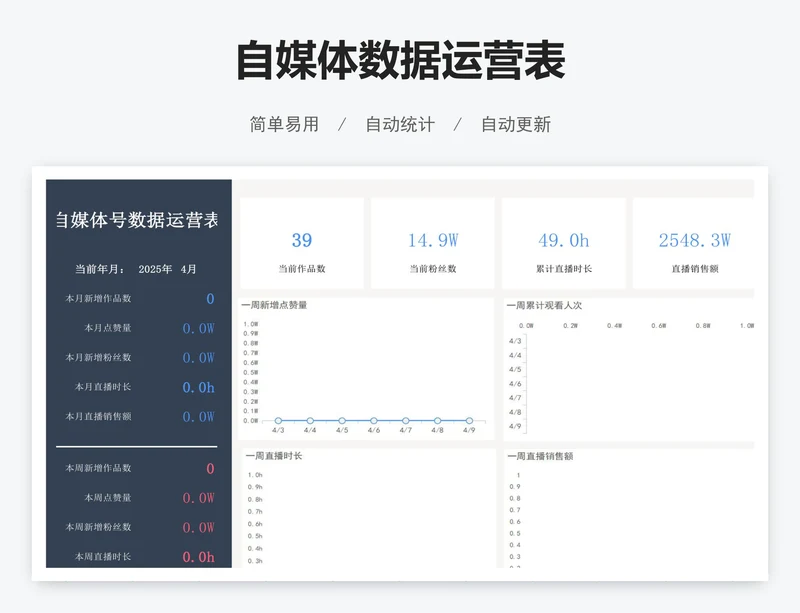Click the 直播销售额 card label
This screenshot has width=800, height=613.
[x=695, y=269]
